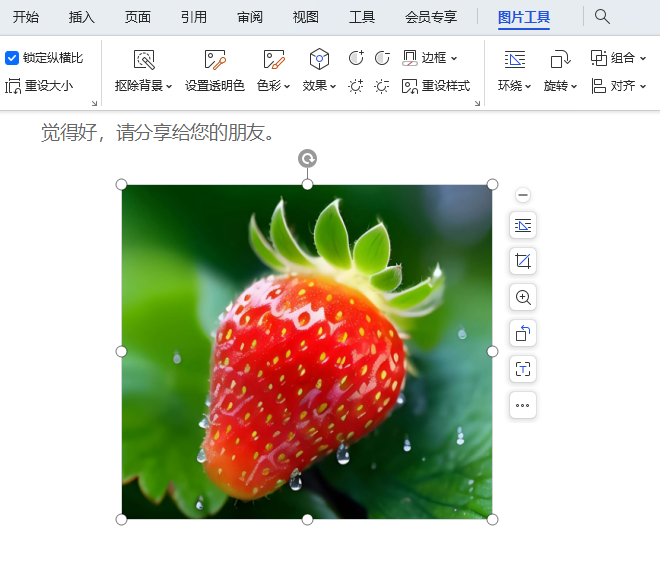The height and width of the screenshot is (569, 660).
Task: Click the 色彩 icon
Action: [x=274, y=59]
